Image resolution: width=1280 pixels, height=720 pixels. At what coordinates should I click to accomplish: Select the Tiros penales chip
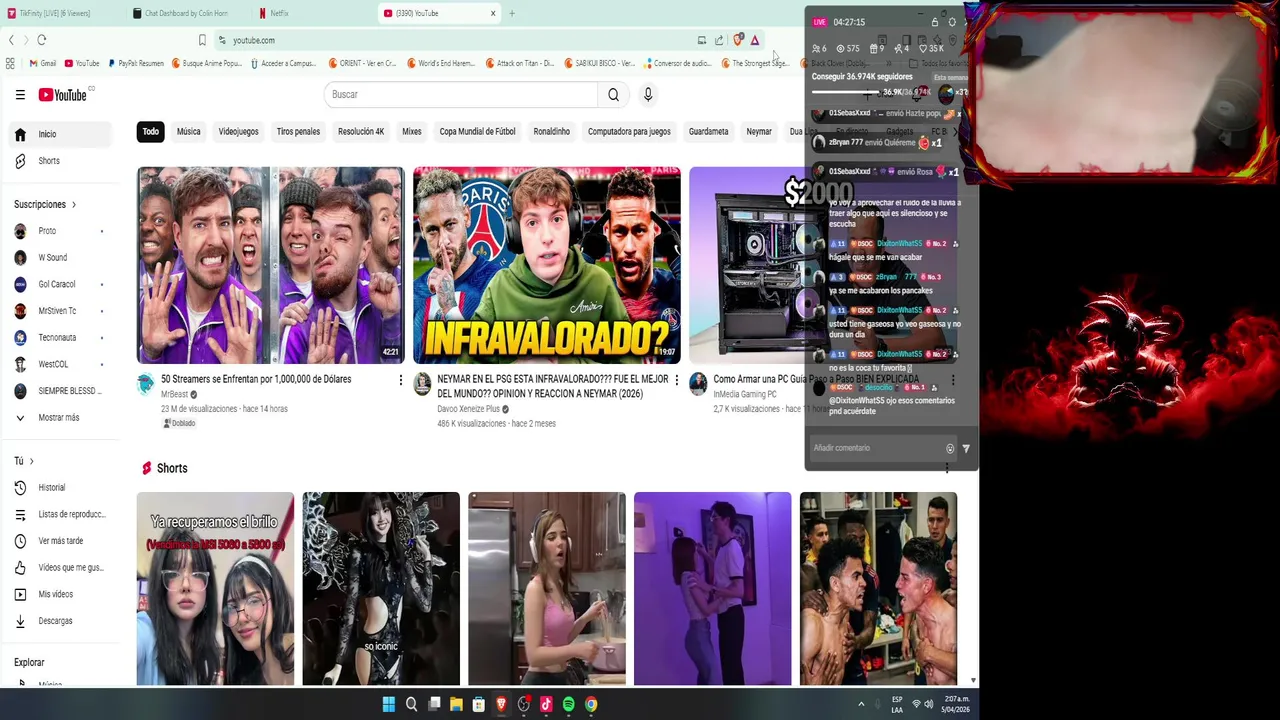point(298,132)
